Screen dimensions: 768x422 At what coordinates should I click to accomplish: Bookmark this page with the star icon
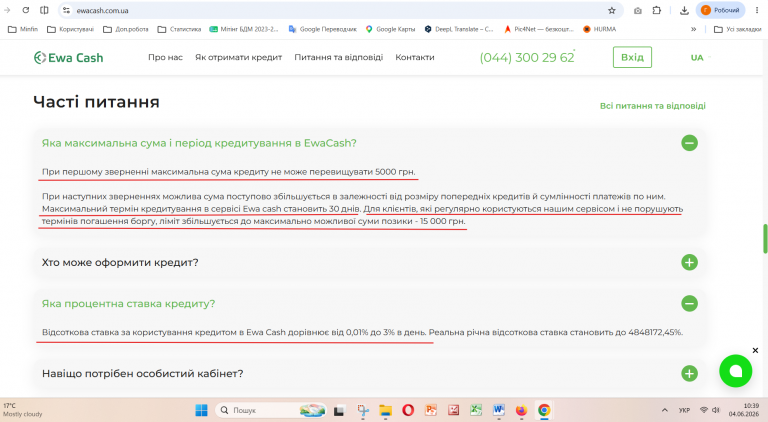pos(612,10)
